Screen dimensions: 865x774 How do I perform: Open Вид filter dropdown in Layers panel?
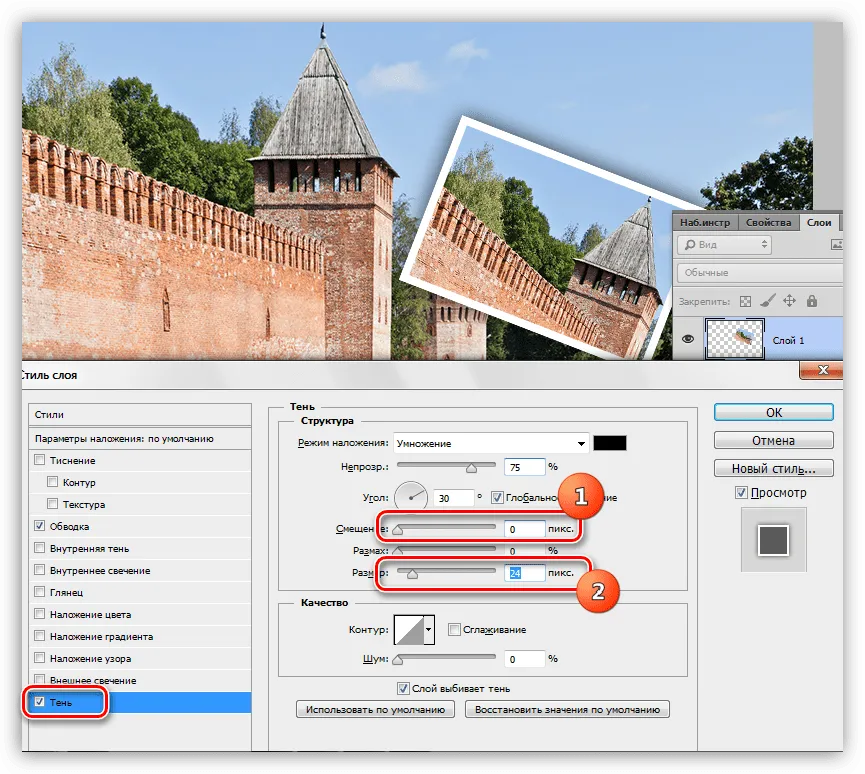pos(724,244)
